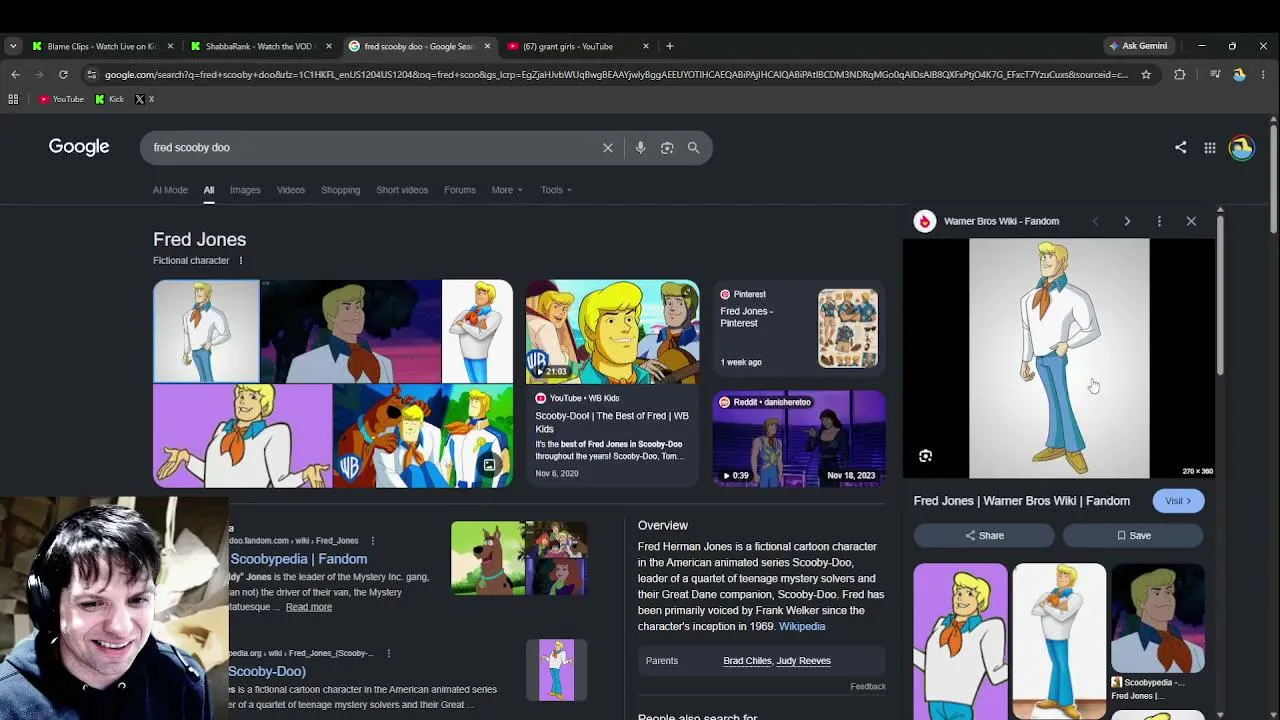Search inside the image with the Lens icon
The image size is (1280, 720).
pyautogui.click(x=925, y=456)
